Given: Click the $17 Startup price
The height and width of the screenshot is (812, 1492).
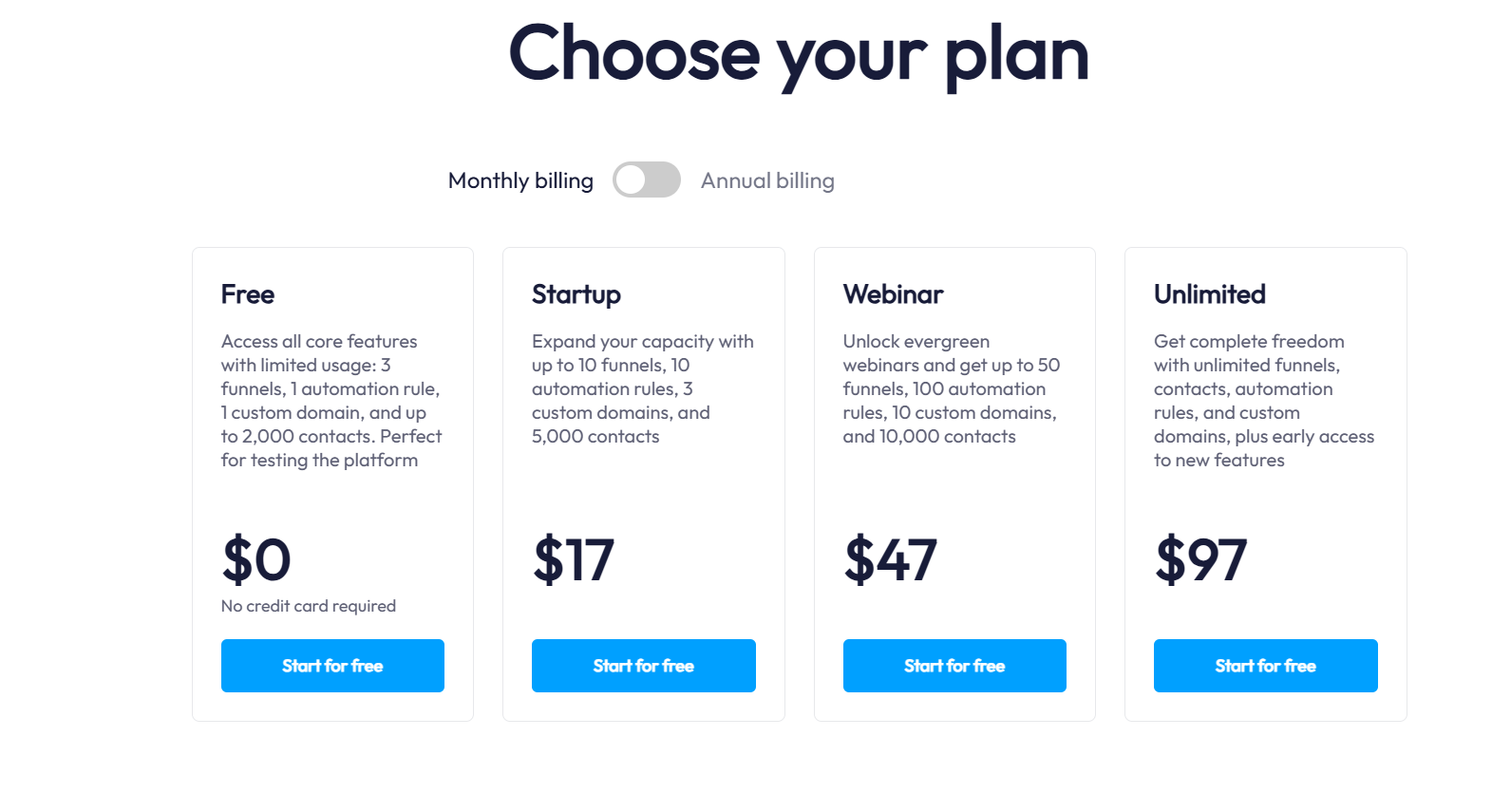Looking at the screenshot, I should pos(574,559).
